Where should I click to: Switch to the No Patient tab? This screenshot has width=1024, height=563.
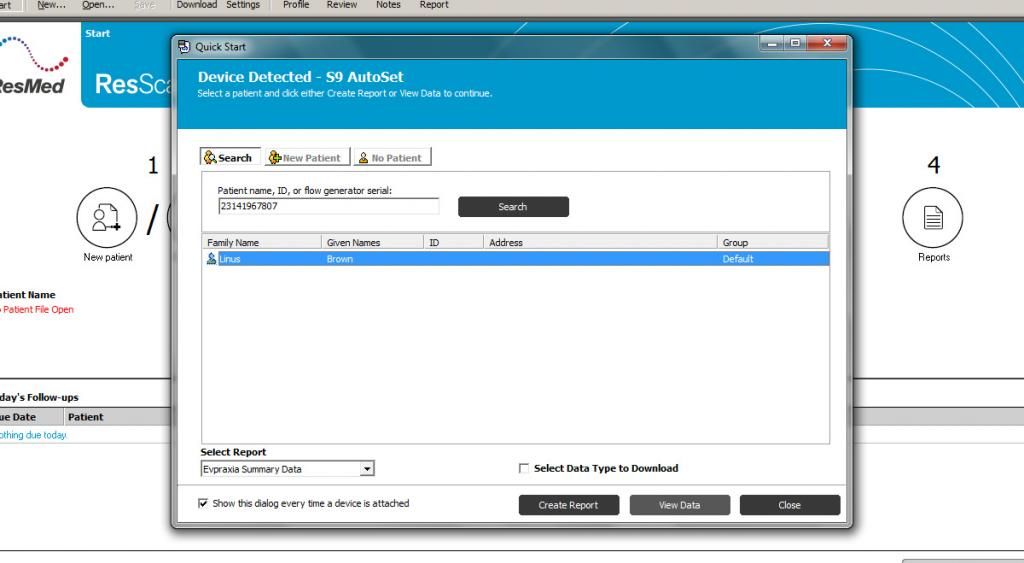(x=392, y=157)
